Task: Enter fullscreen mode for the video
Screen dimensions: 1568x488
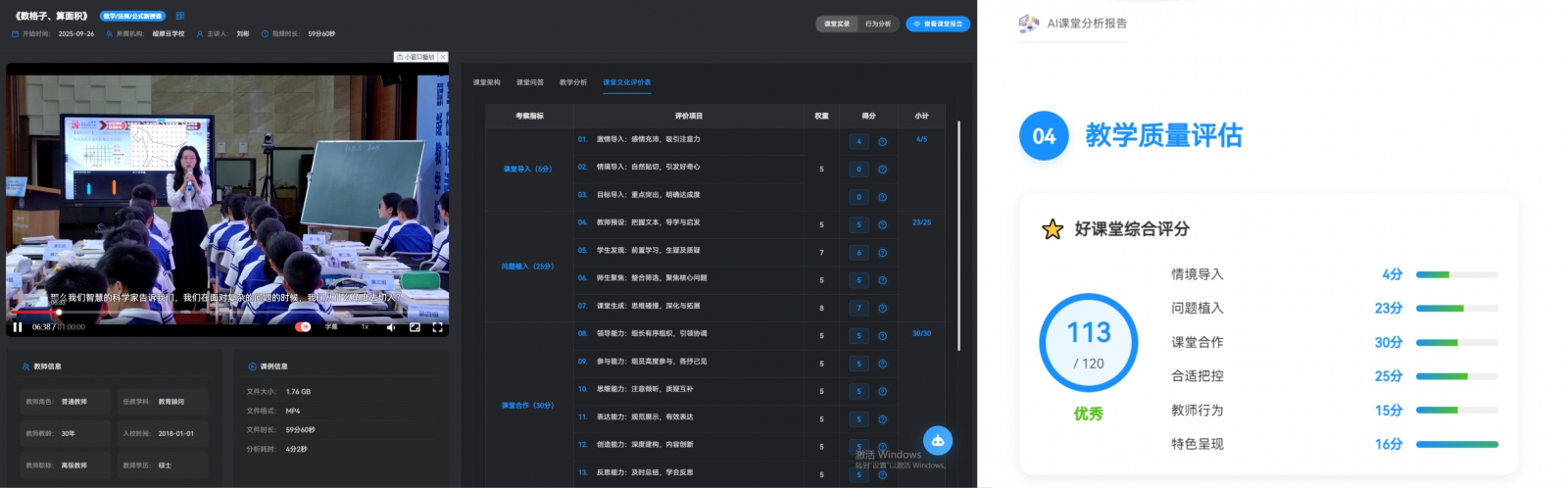Action: tap(437, 327)
